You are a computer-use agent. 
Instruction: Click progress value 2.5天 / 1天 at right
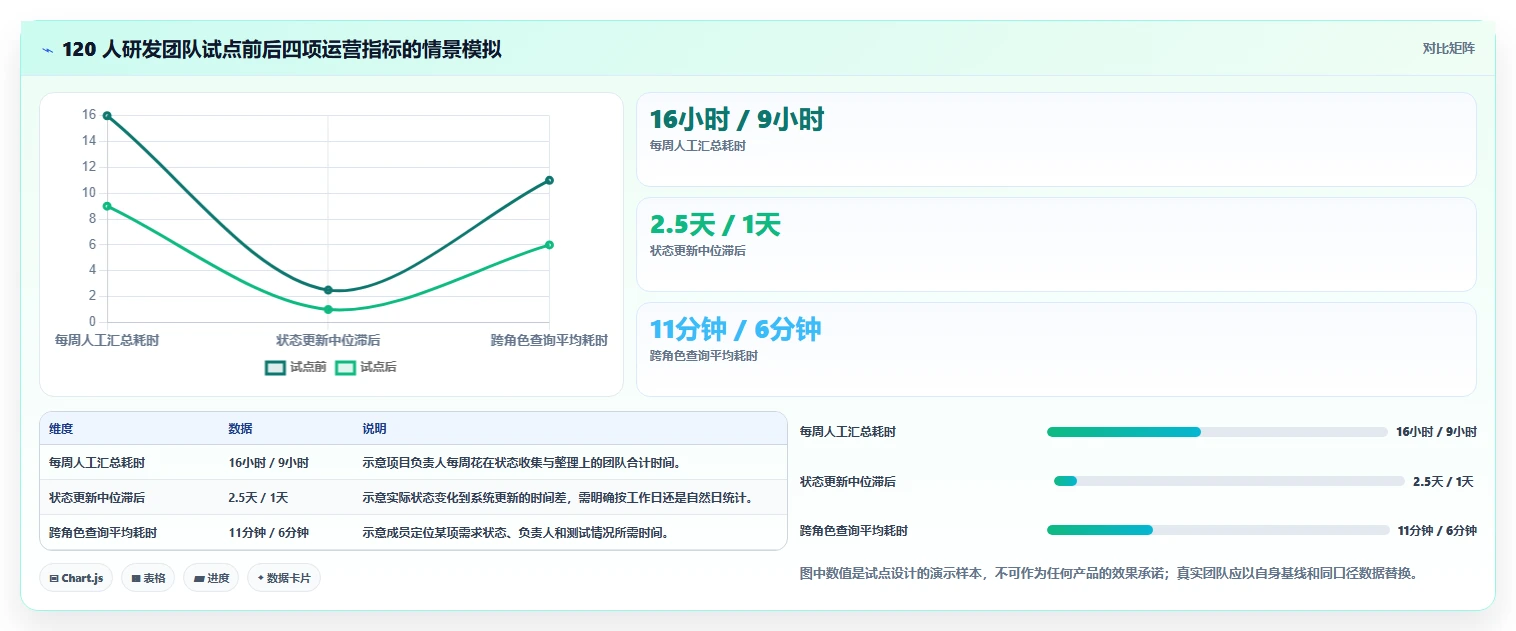(1443, 481)
